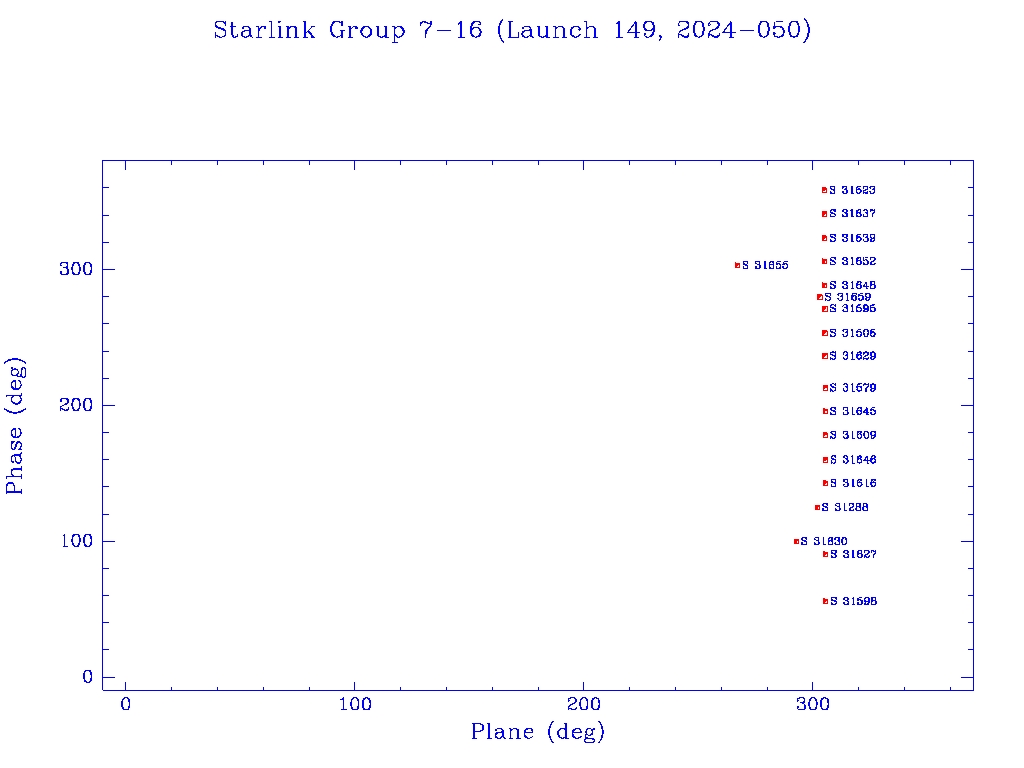Image resolution: width=1024 pixels, height=768 pixels.
Task: Click the '0' tick label on Phase axis
Action: (87, 677)
